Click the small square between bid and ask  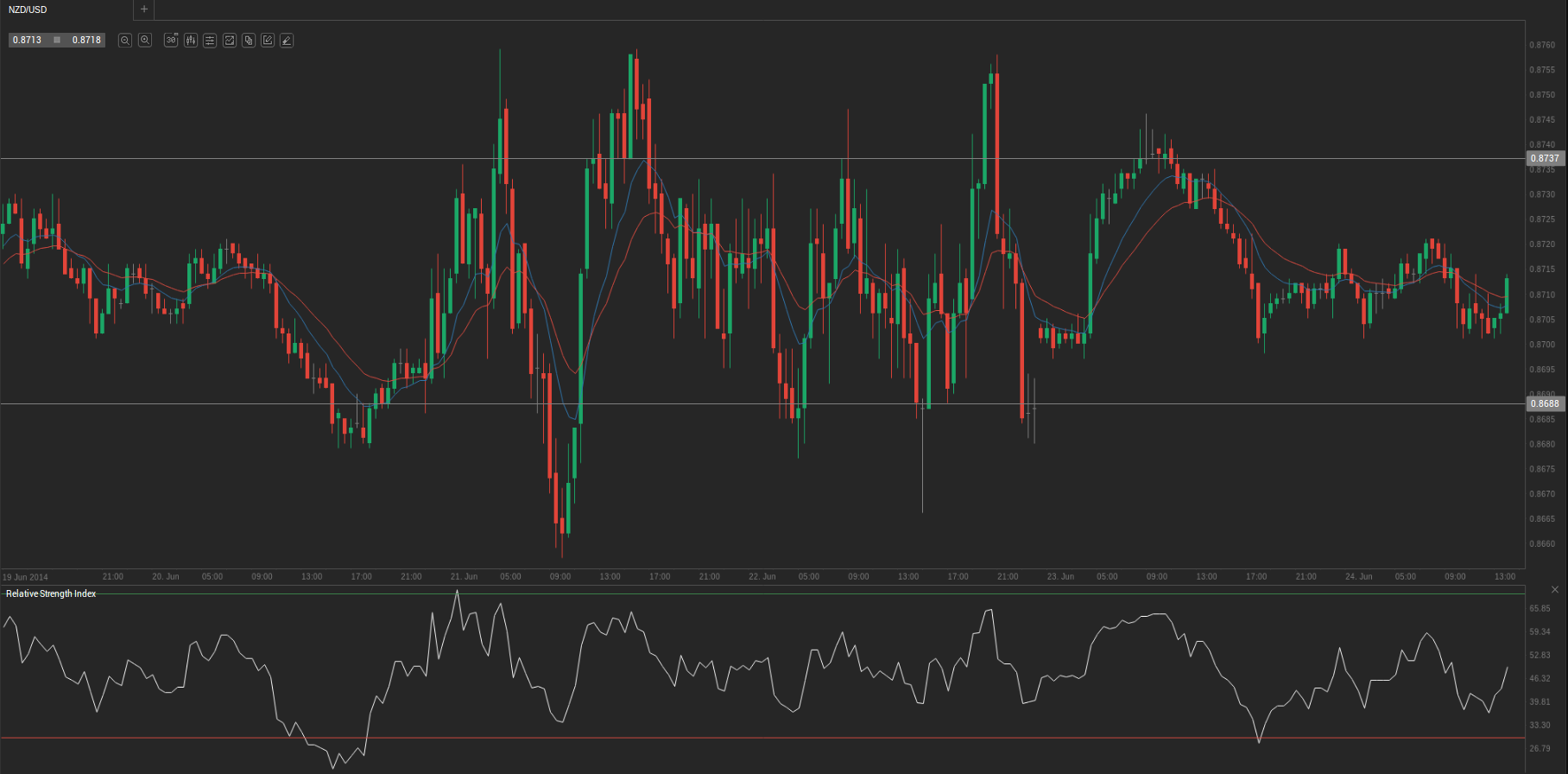tap(57, 41)
